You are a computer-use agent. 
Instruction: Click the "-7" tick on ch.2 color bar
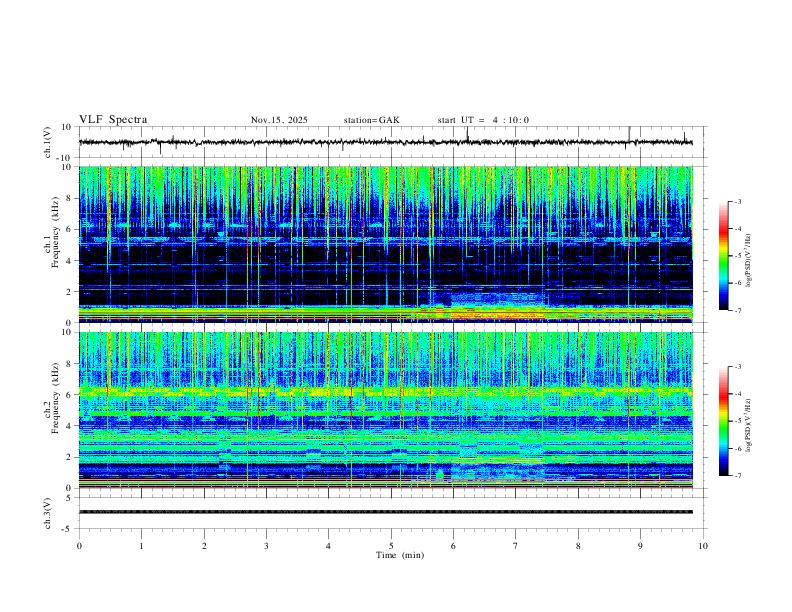(737, 476)
